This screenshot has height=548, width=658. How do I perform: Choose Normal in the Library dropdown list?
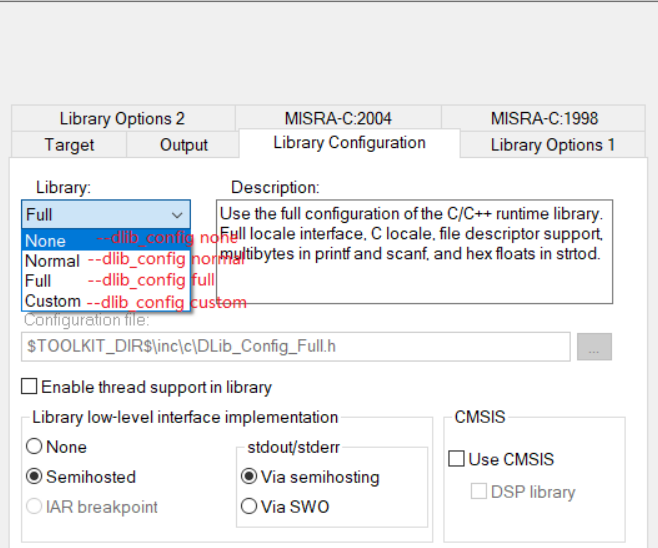pos(52,261)
